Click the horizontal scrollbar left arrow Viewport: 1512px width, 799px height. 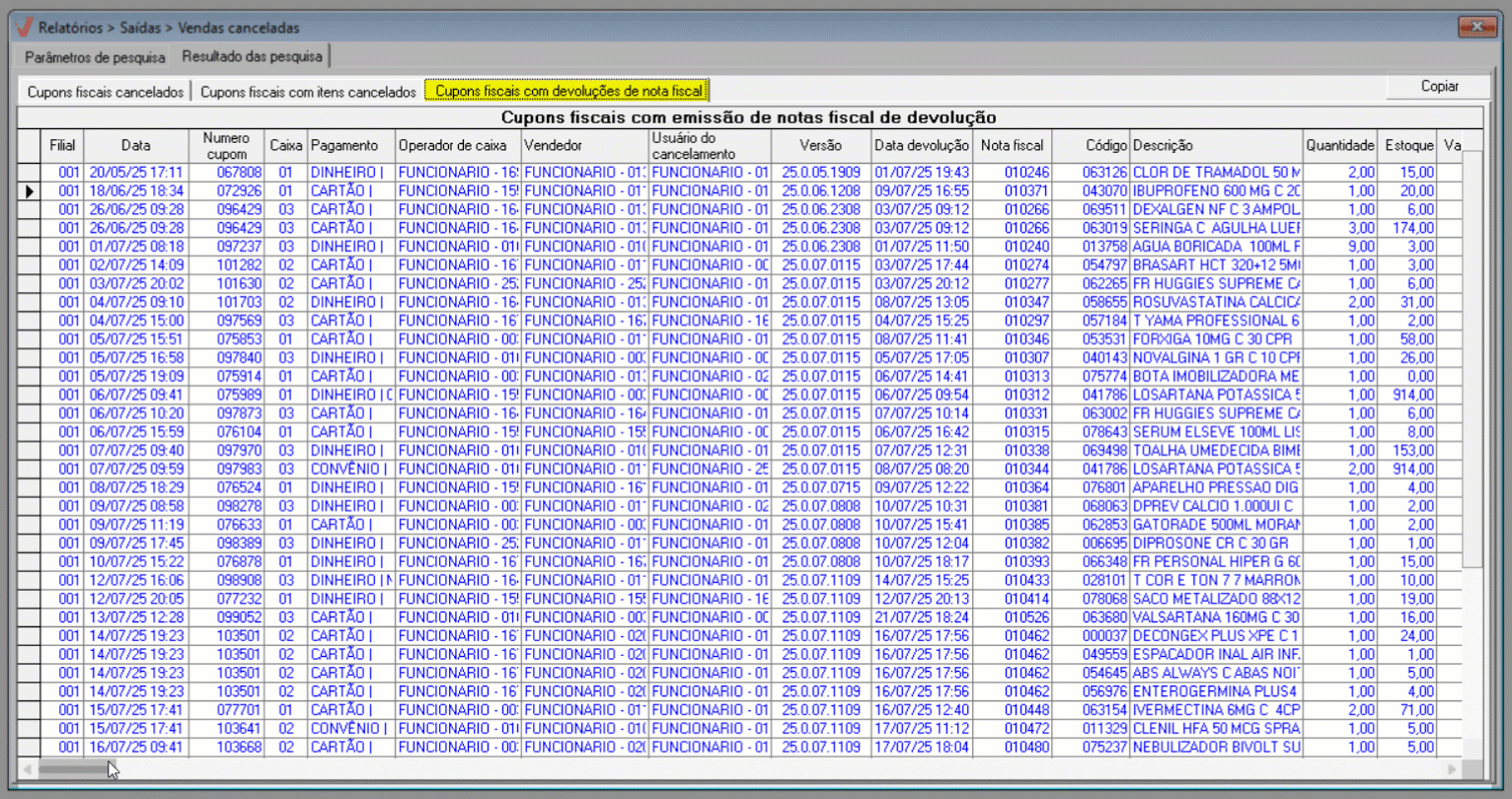click(28, 769)
